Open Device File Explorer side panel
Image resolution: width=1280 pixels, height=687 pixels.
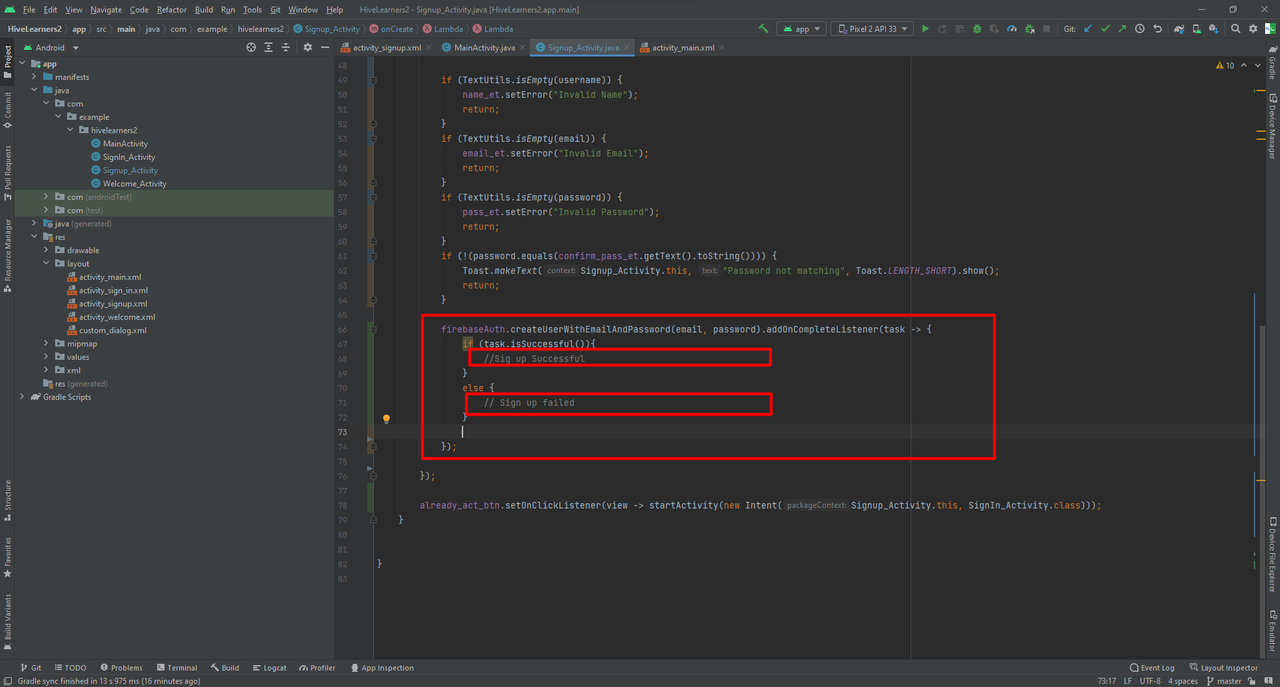[x=1272, y=555]
